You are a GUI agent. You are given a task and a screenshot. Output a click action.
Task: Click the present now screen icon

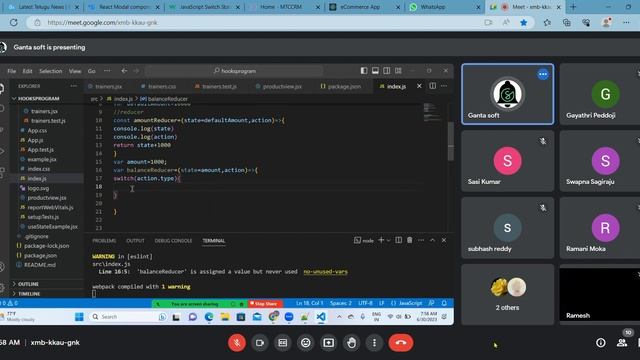click(x=329, y=343)
